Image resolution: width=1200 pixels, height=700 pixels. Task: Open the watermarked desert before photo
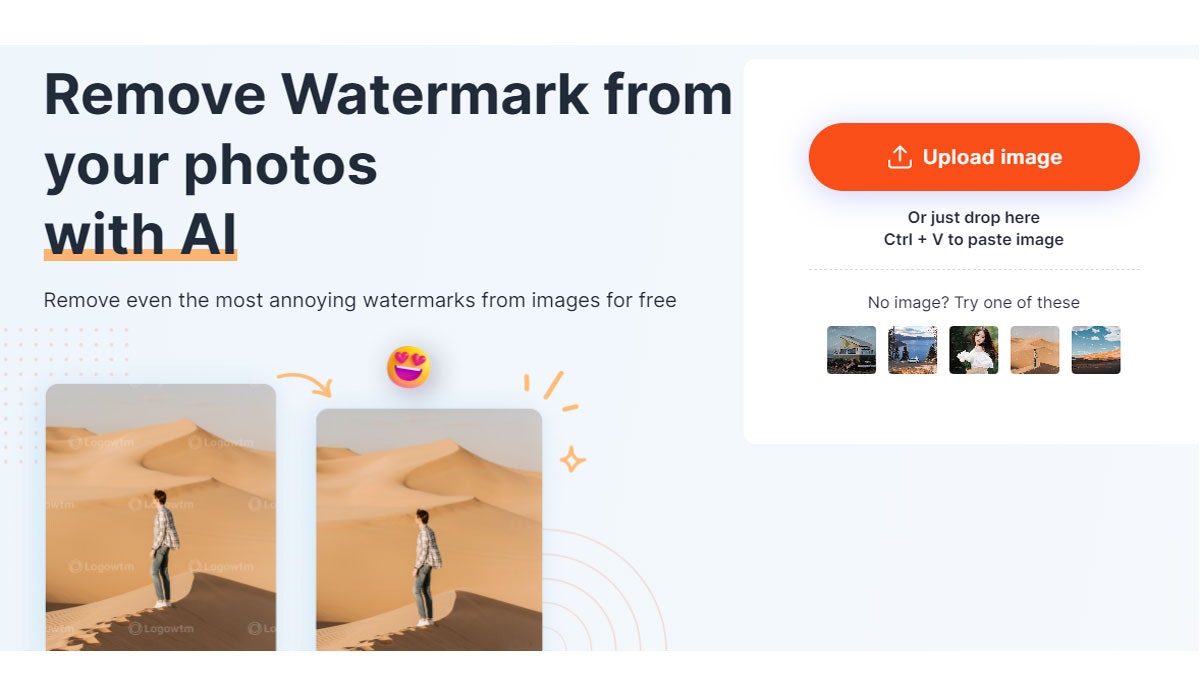click(161, 517)
